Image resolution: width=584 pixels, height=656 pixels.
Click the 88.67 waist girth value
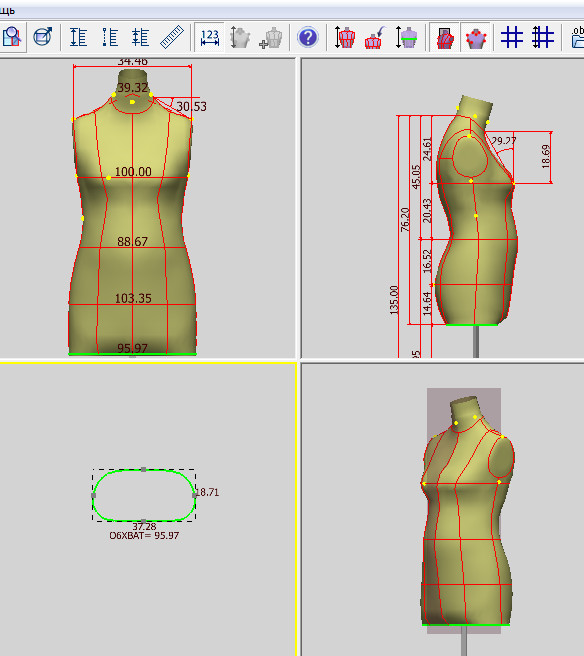click(132, 241)
